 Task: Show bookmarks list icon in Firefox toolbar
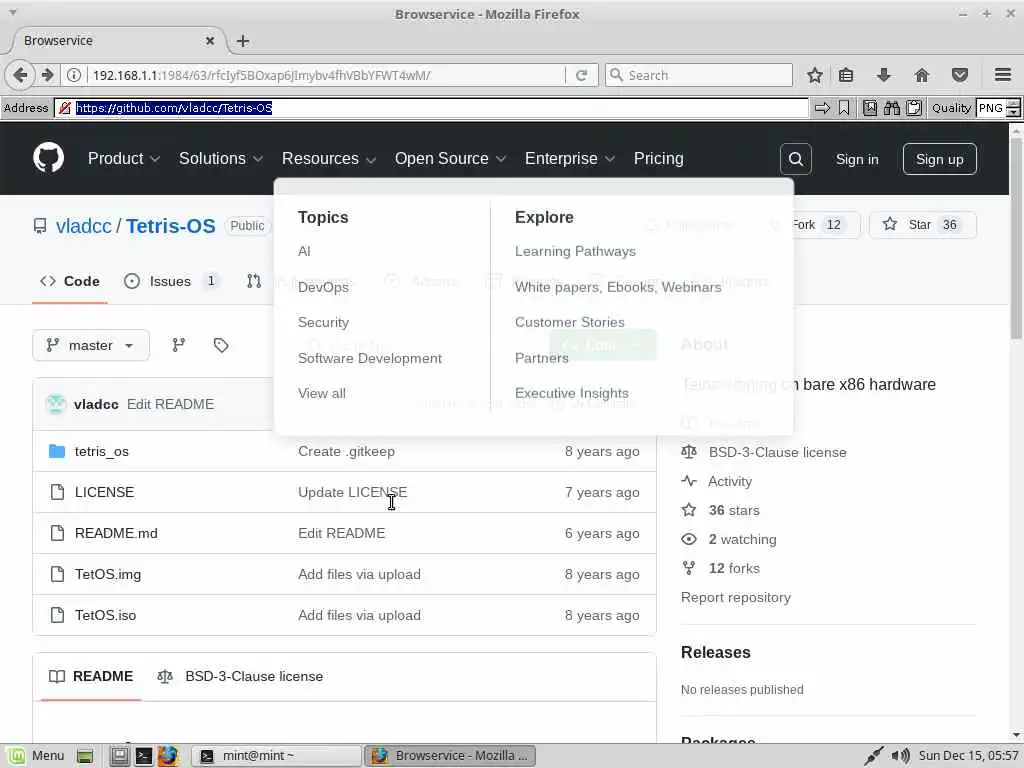[x=846, y=75]
